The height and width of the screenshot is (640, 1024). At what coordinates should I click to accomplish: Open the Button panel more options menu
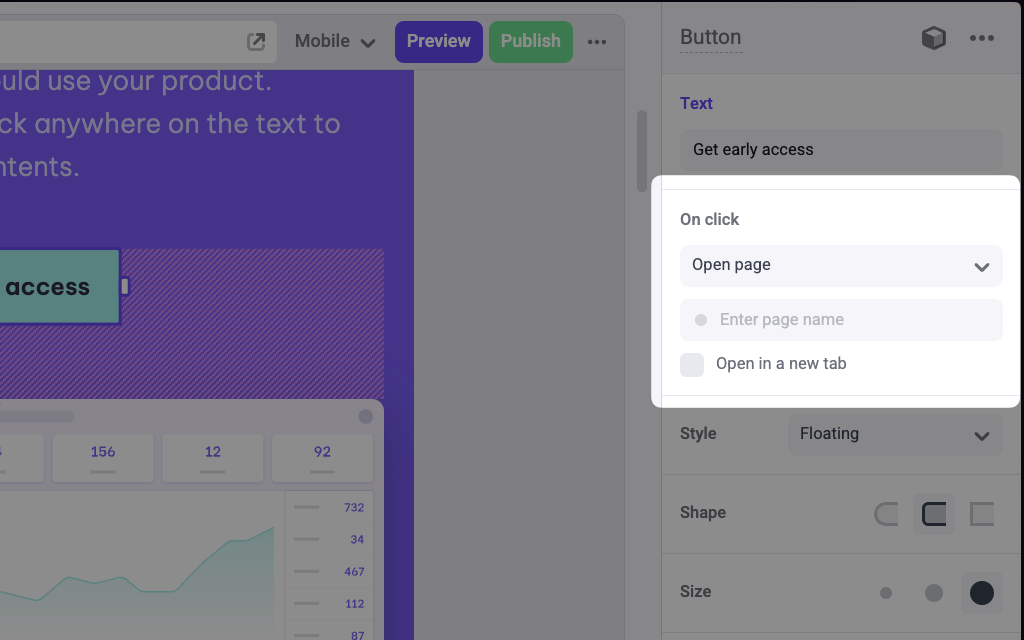[x=982, y=38]
